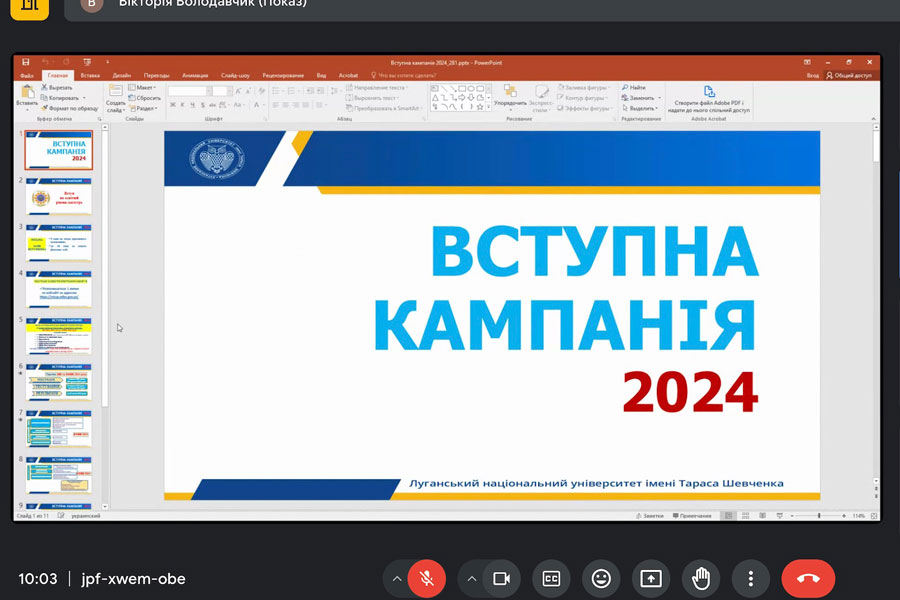This screenshot has width=900, height=600.
Task: Click the Вставить paste icon
Action: coord(27,92)
